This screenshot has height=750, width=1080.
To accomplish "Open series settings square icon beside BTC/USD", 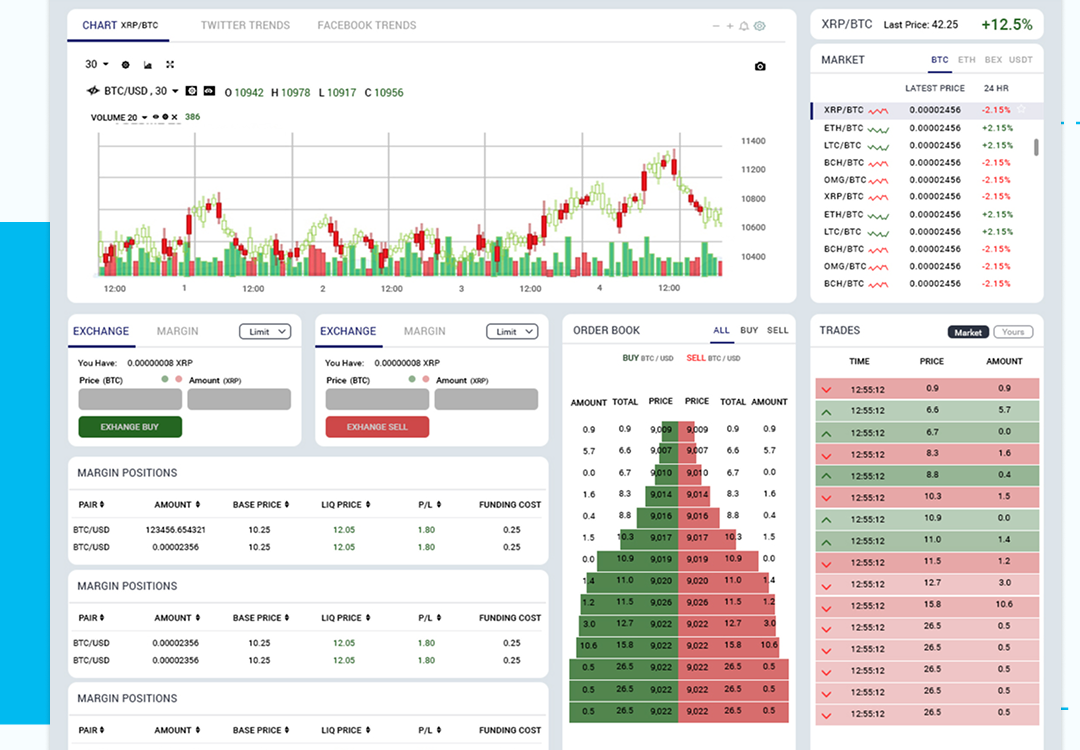I will [191, 91].
